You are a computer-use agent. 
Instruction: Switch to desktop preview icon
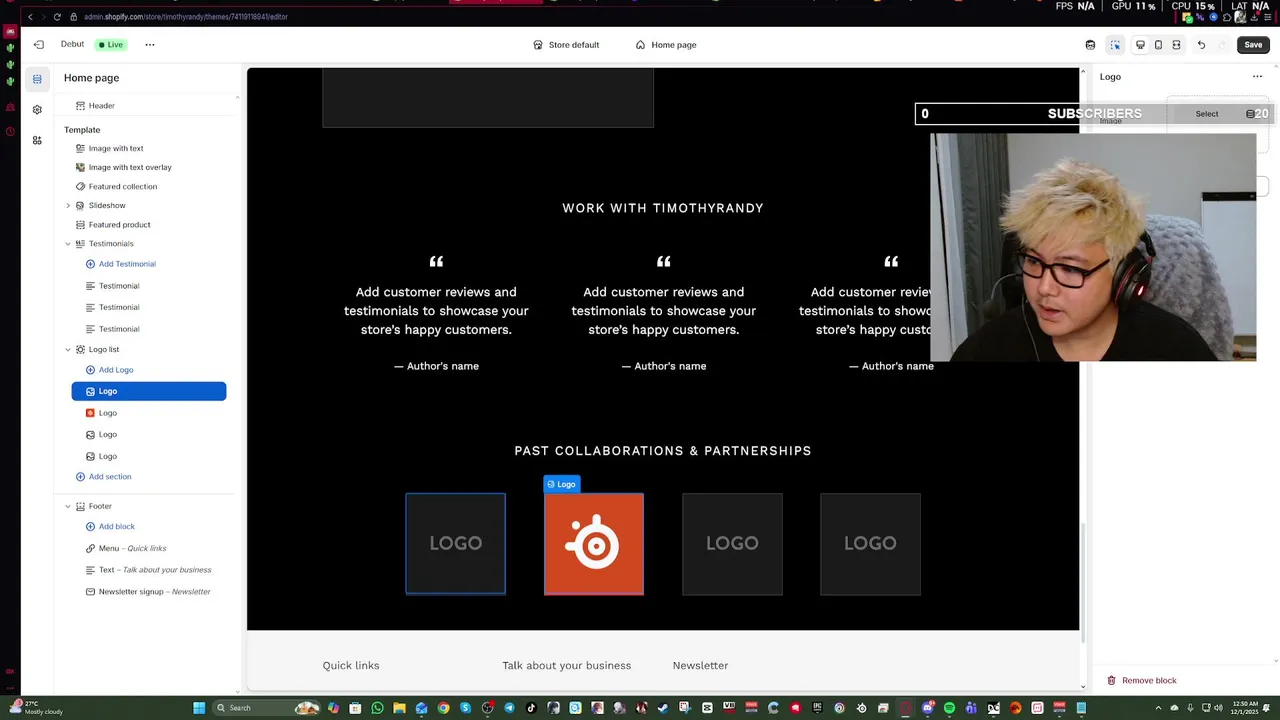click(1140, 45)
